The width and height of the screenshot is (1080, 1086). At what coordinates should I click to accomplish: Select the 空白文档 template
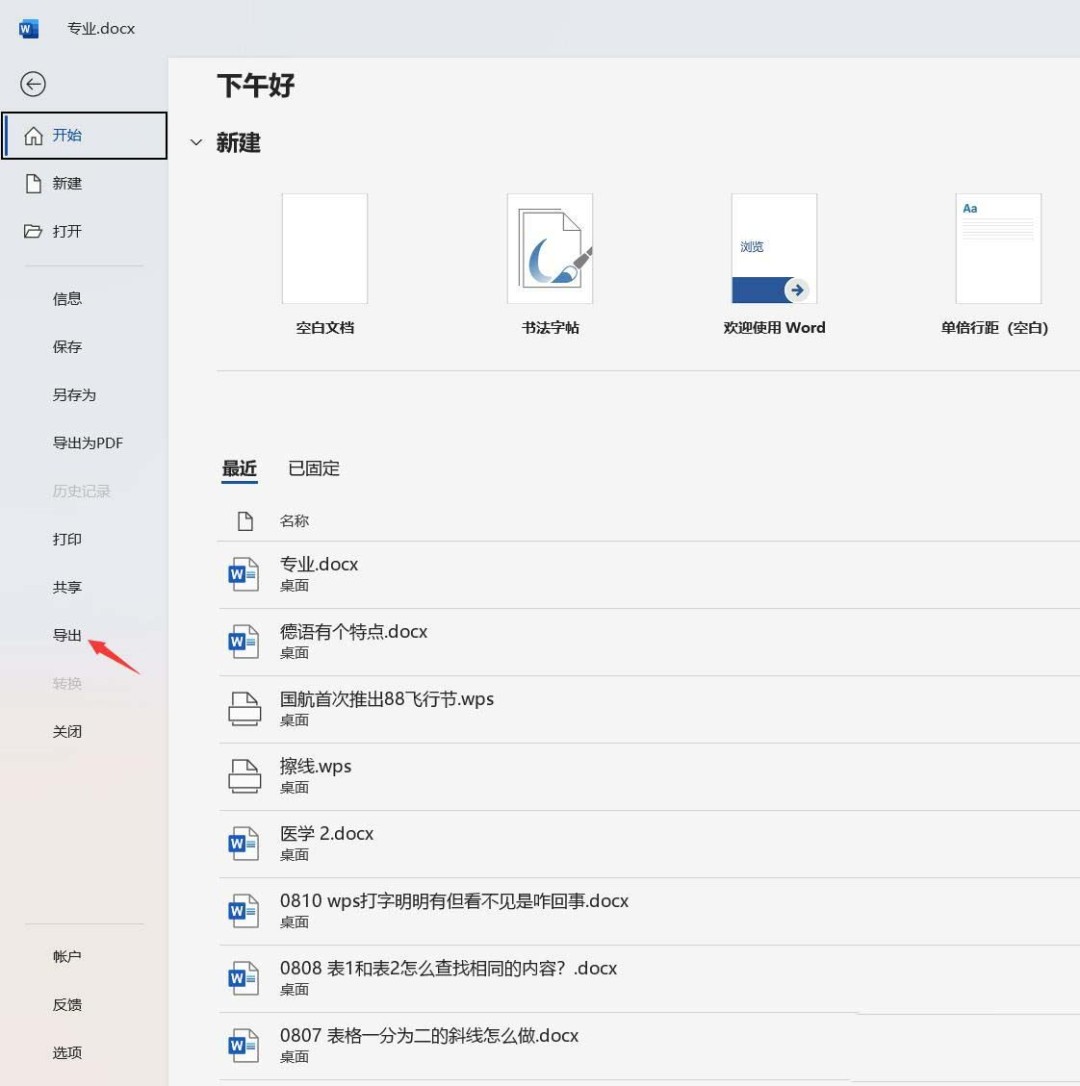[324, 248]
